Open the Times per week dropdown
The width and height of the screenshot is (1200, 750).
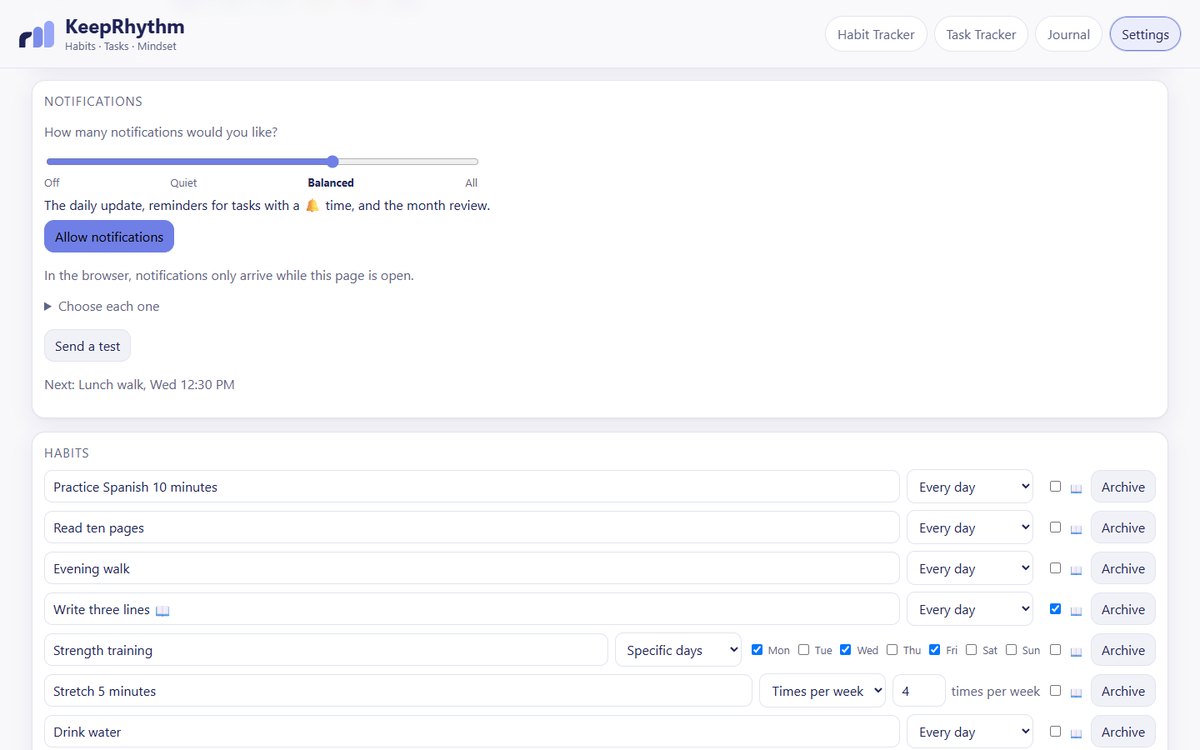tap(822, 691)
